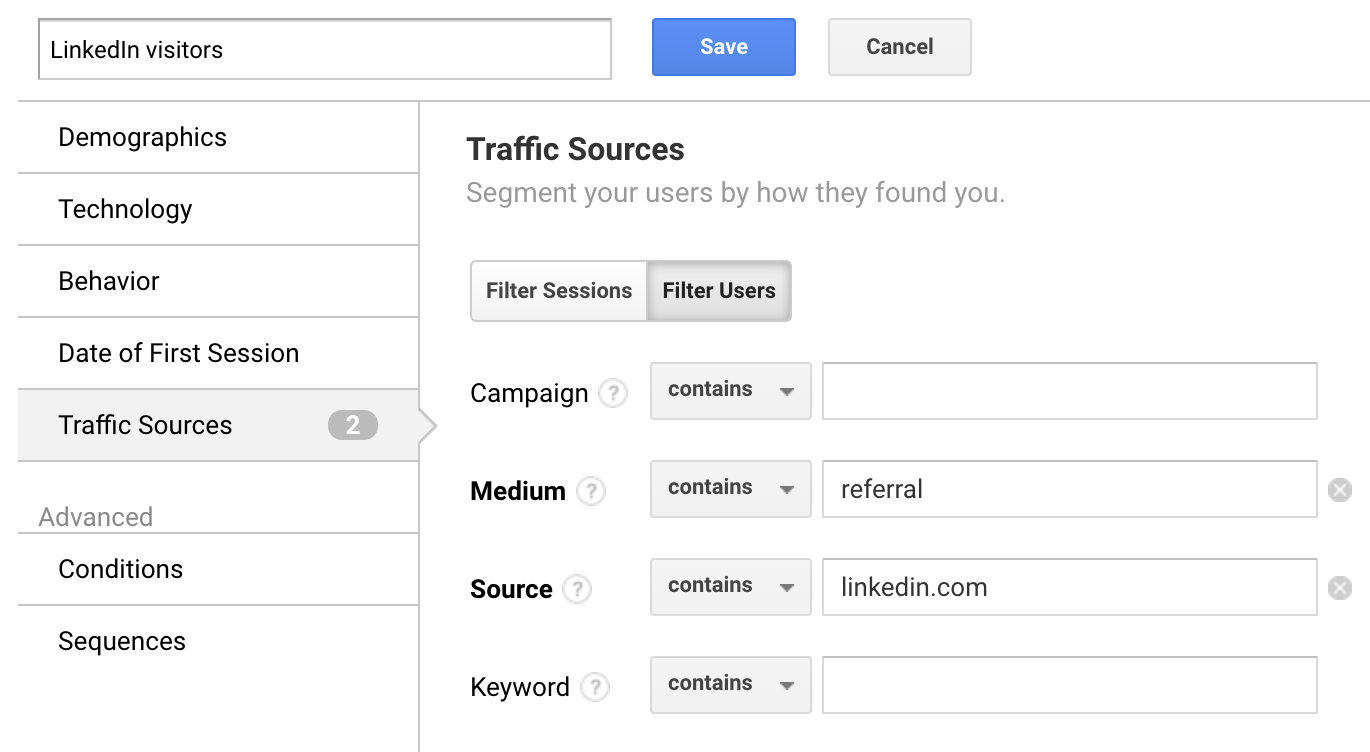The height and width of the screenshot is (752, 1370).
Task: Save the LinkedIn visitors segment
Action: (724, 47)
